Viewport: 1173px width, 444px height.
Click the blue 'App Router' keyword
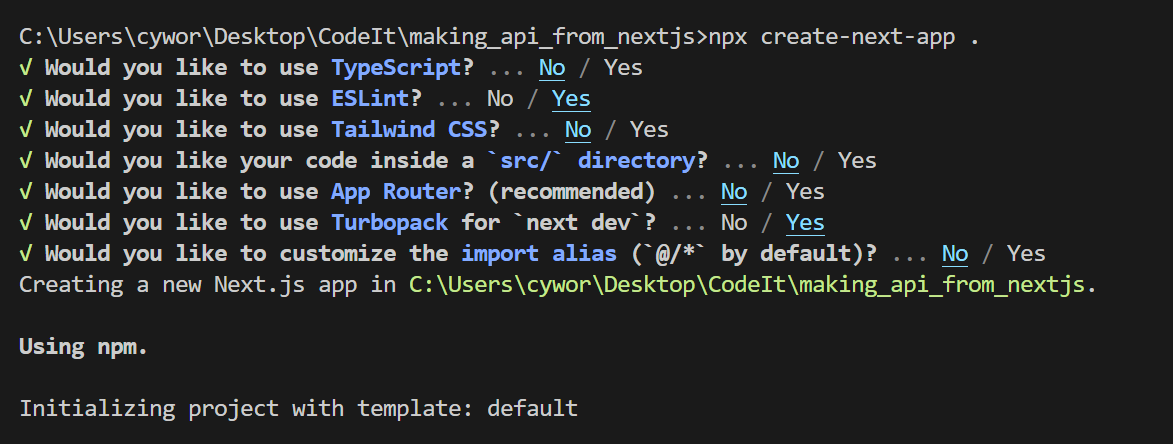(x=396, y=192)
